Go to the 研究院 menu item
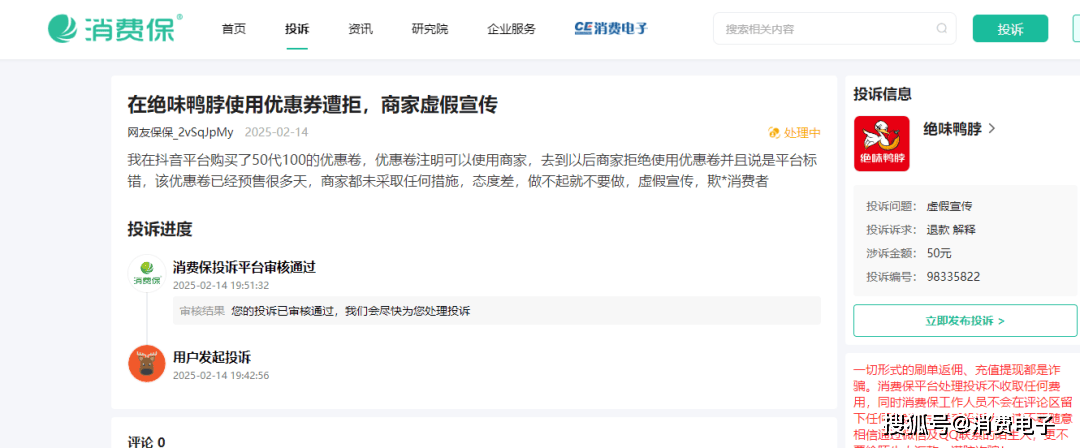1080x448 pixels. (430, 29)
